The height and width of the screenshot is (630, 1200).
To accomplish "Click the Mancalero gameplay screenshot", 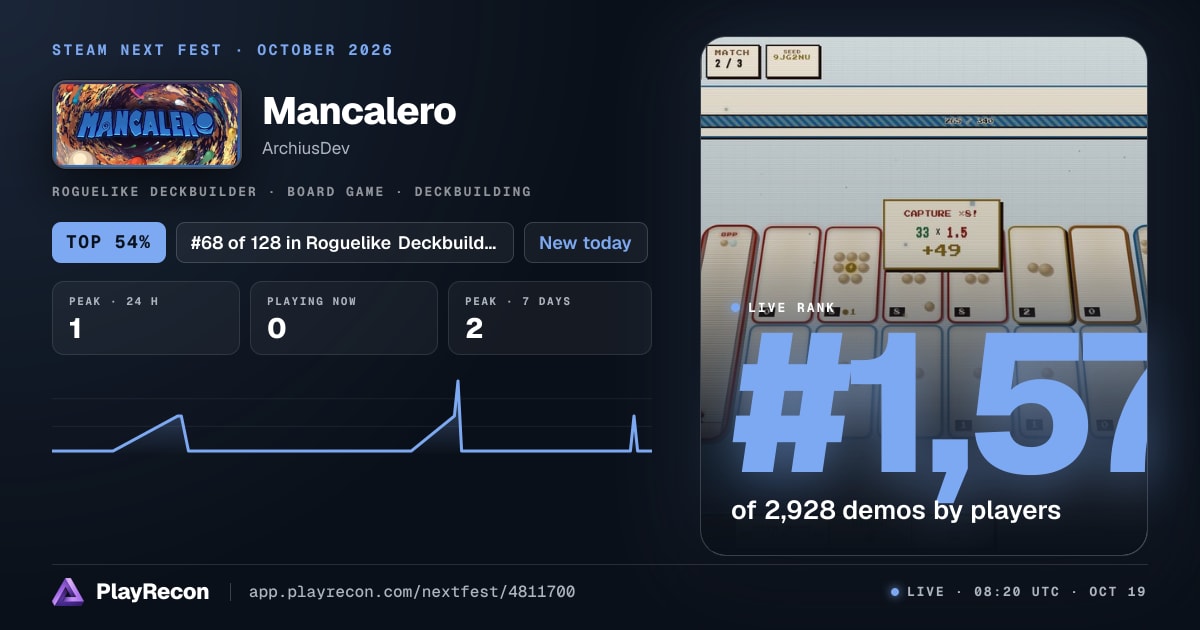I will (923, 296).
